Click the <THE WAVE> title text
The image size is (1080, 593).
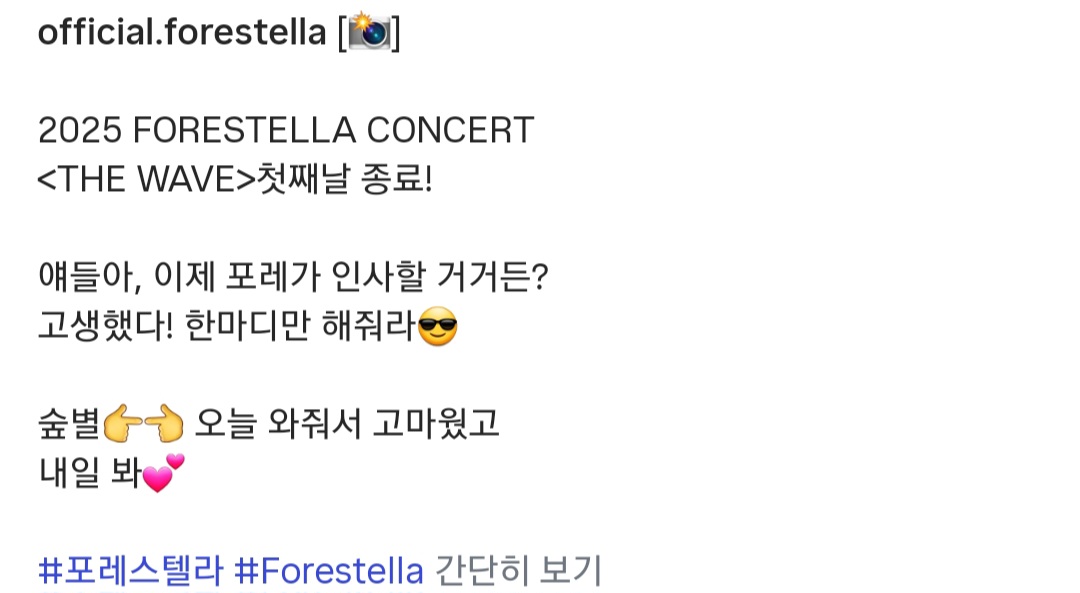pos(147,179)
